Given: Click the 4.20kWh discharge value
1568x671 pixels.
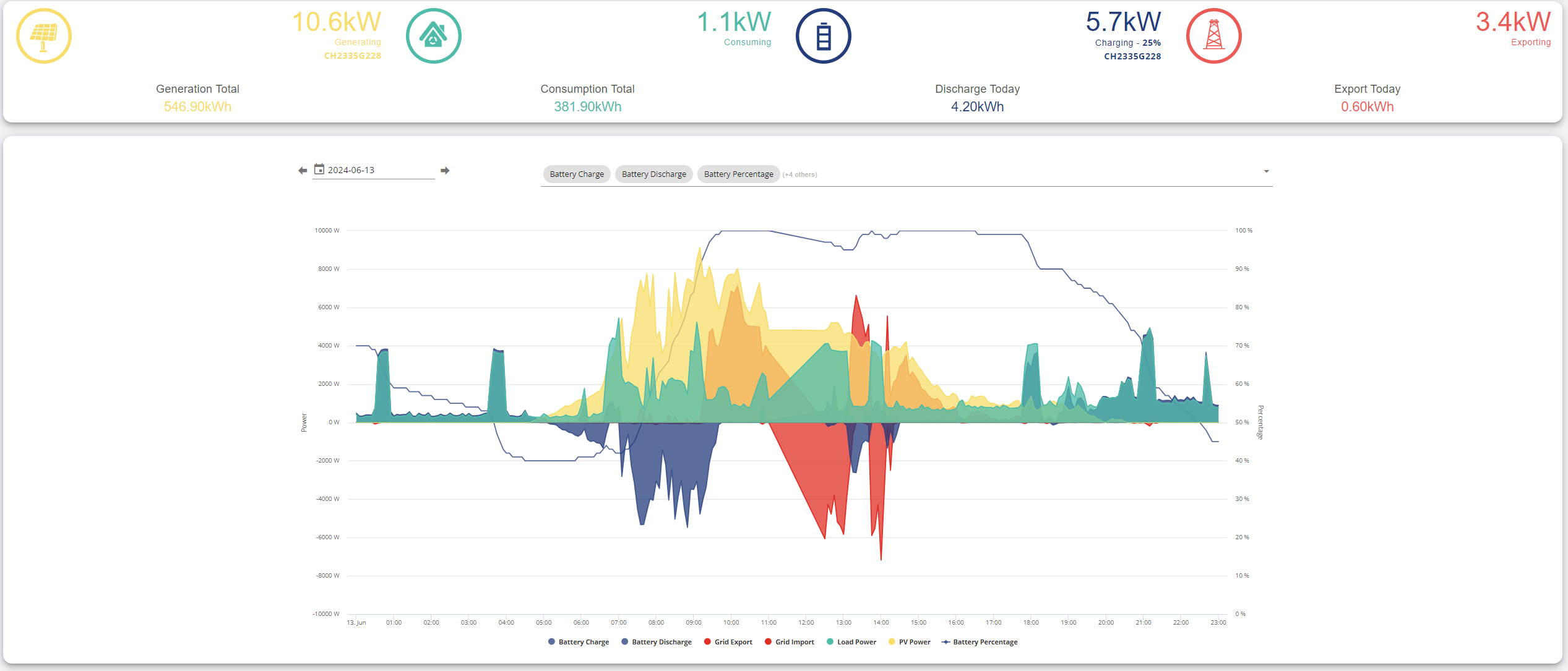Looking at the screenshot, I should pyautogui.click(x=978, y=107).
